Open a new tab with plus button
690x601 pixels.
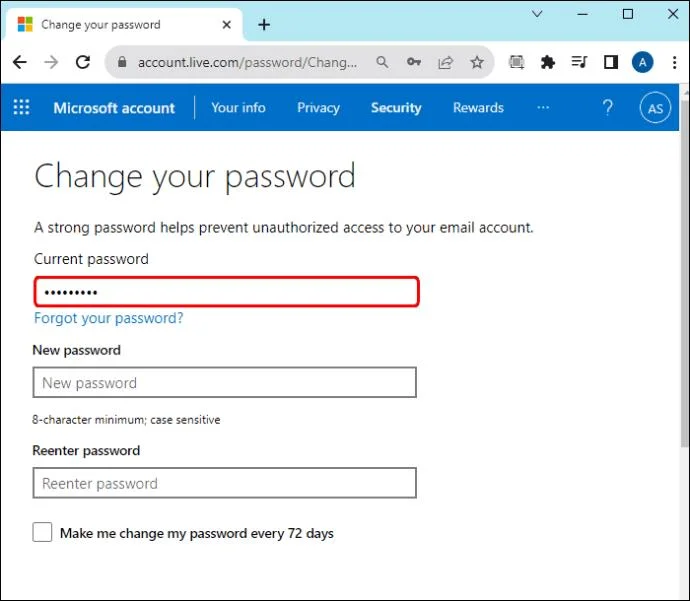tap(264, 25)
